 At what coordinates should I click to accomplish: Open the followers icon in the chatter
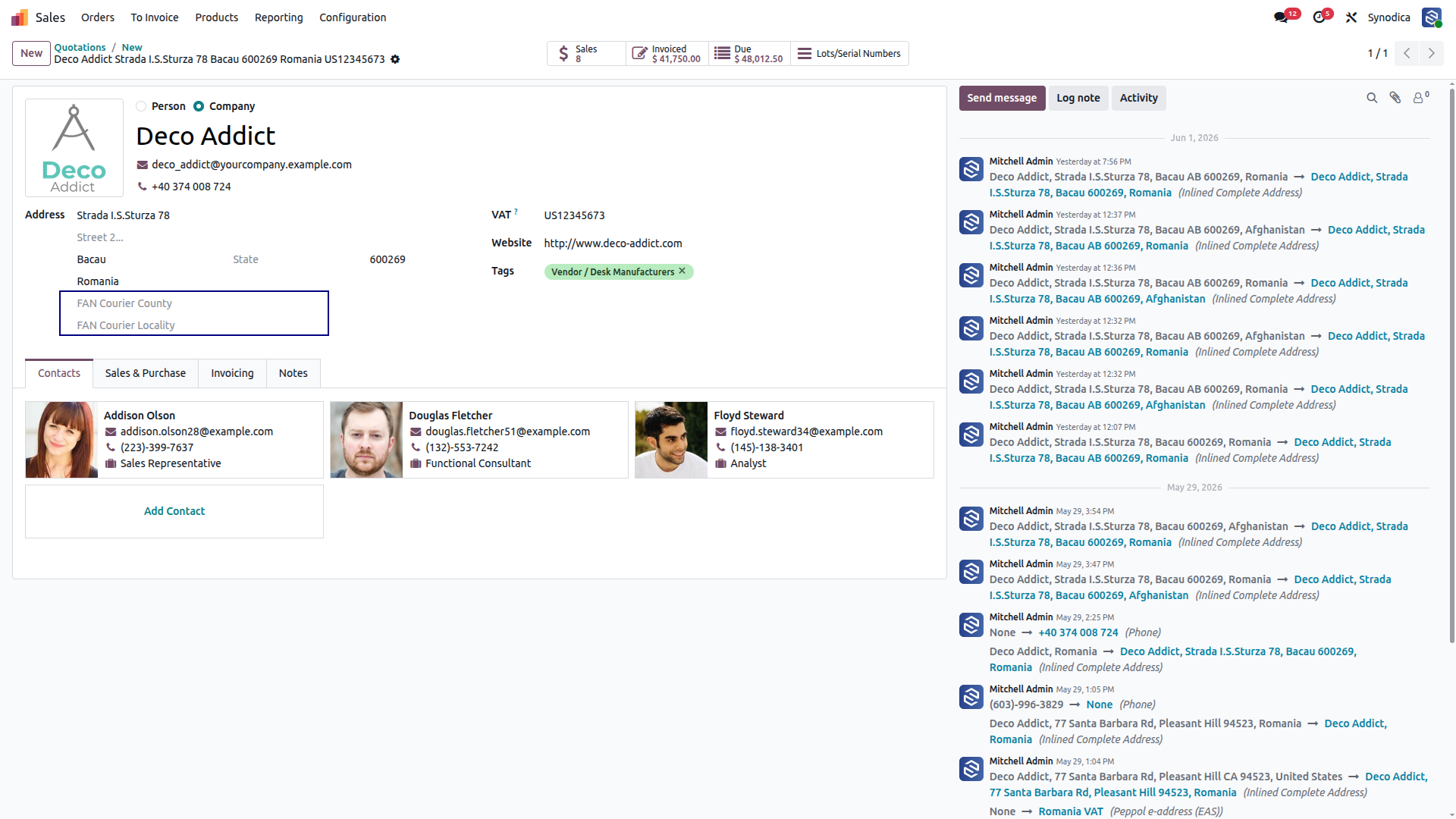pos(1420,97)
